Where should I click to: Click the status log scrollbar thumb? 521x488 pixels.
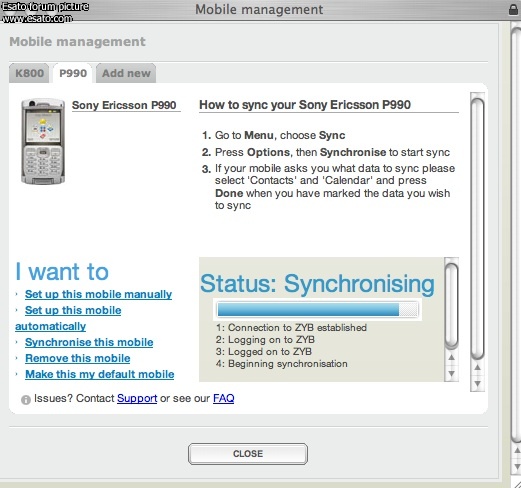point(452,305)
